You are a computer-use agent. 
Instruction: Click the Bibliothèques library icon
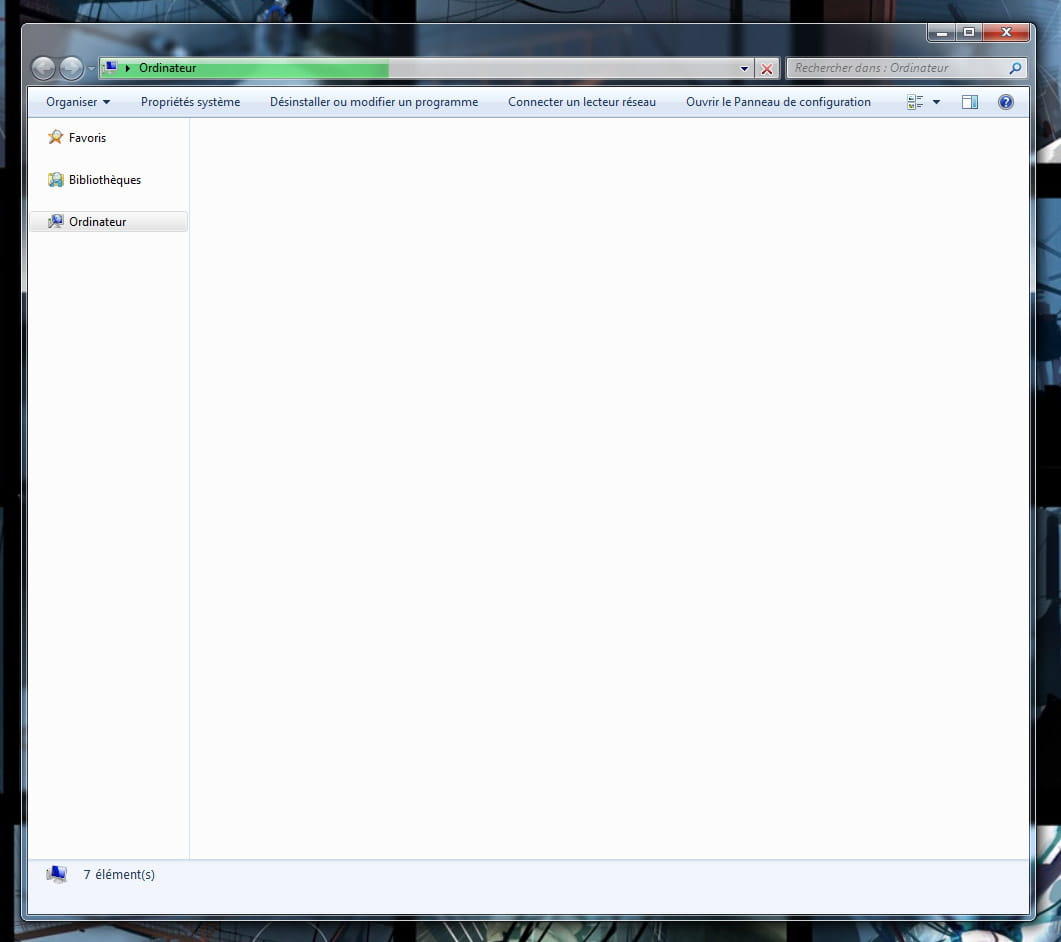tap(55, 179)
